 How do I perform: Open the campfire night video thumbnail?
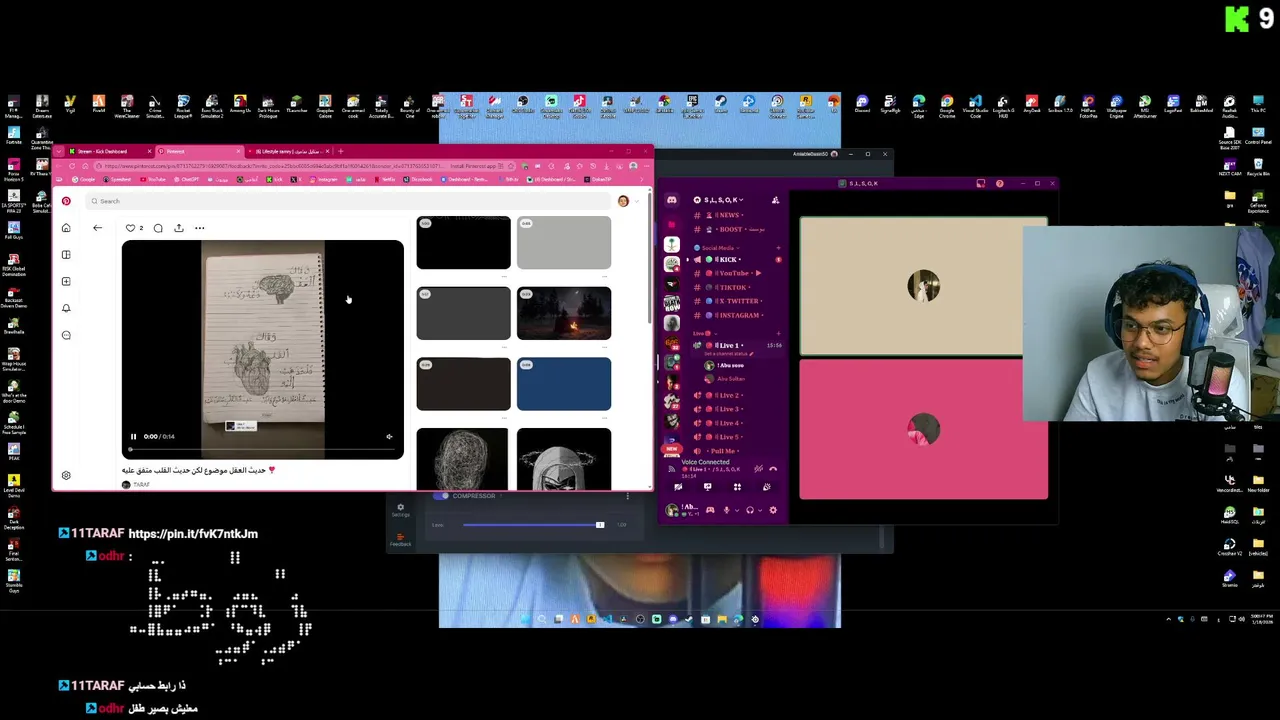point(564,313)
